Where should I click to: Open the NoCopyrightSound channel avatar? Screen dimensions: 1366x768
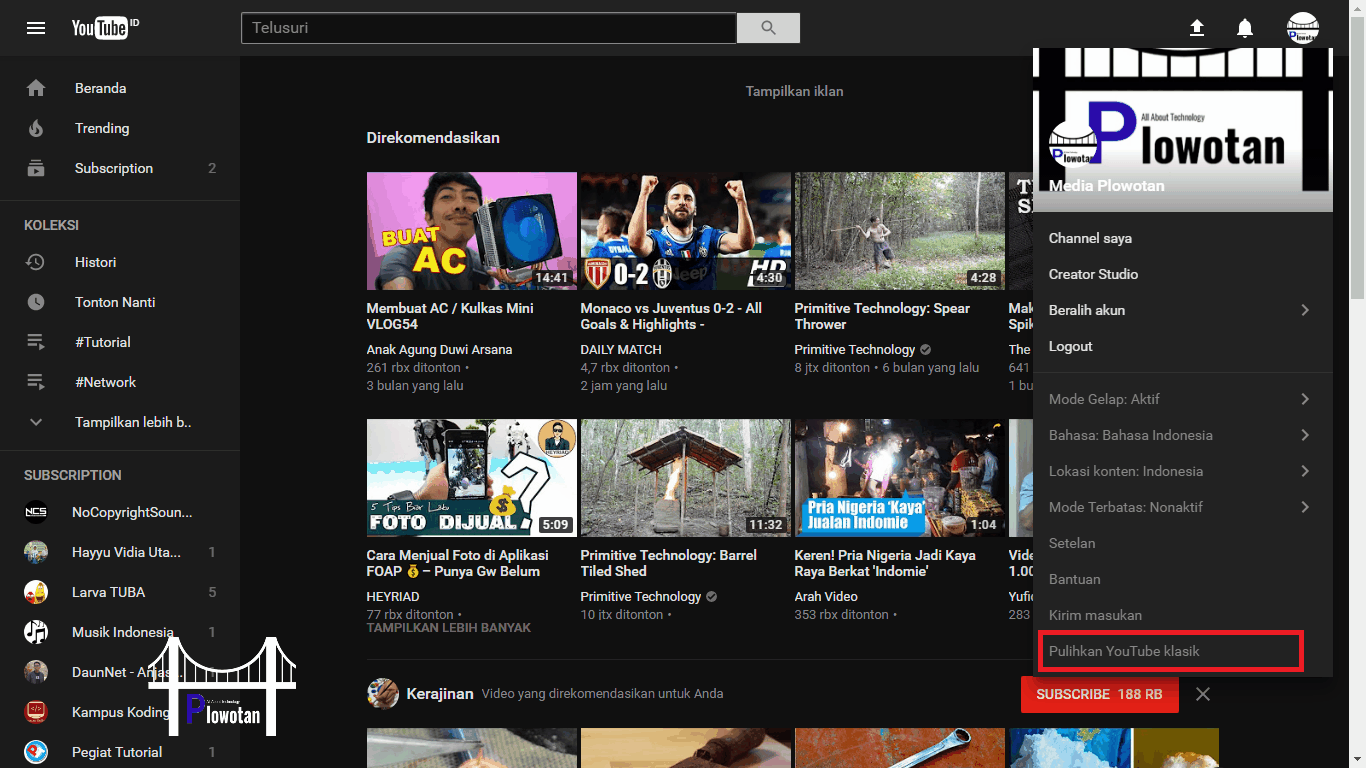[x=36, y=511]
